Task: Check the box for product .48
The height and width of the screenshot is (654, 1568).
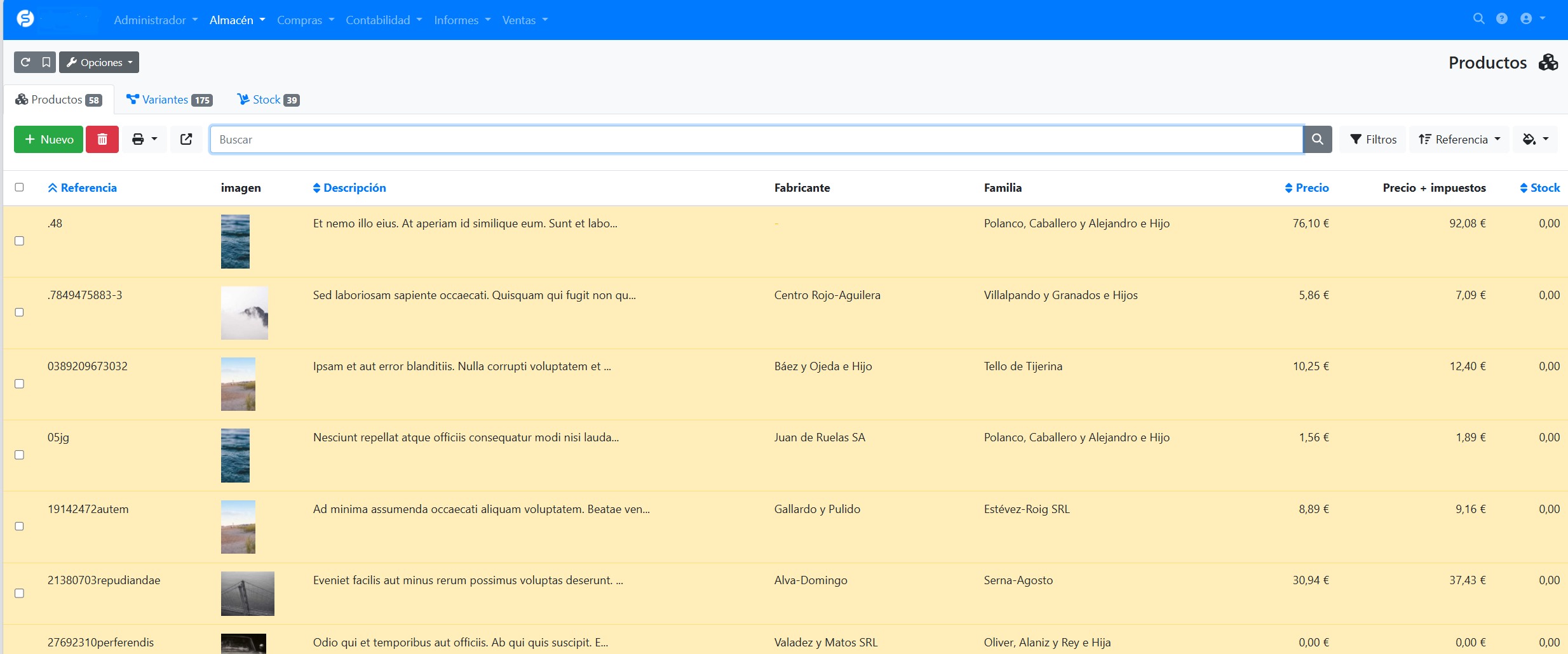Action: tap(20, 241)
